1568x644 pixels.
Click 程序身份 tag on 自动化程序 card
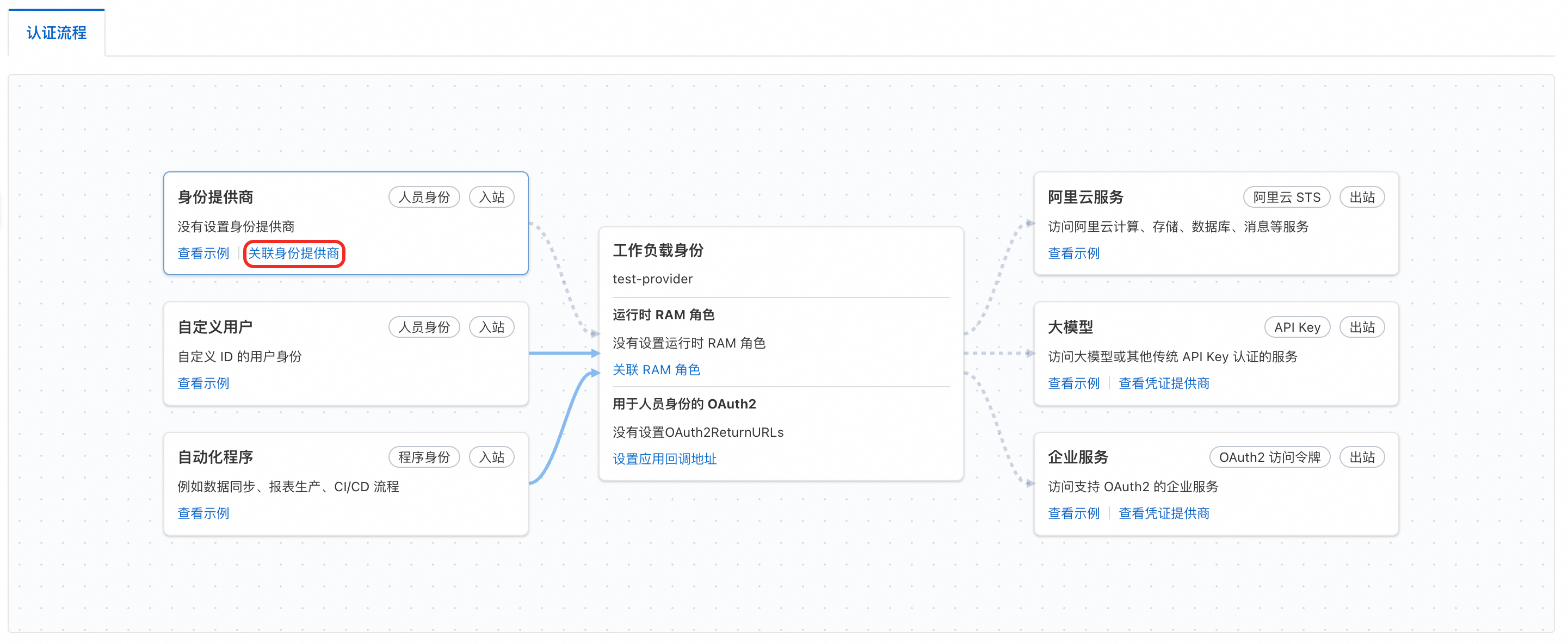[424, 457]
